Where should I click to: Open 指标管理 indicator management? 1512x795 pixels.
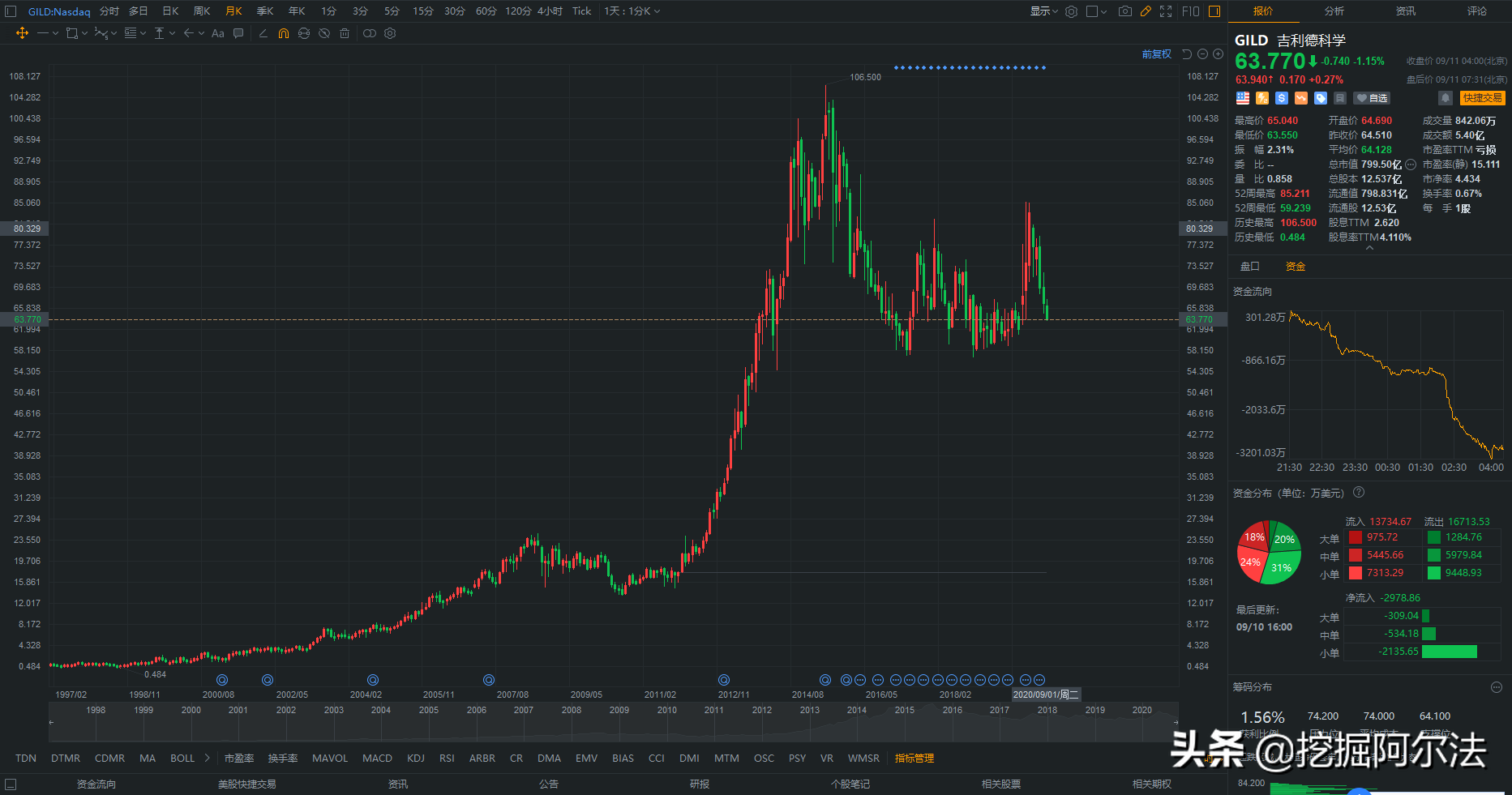(914, 759)
